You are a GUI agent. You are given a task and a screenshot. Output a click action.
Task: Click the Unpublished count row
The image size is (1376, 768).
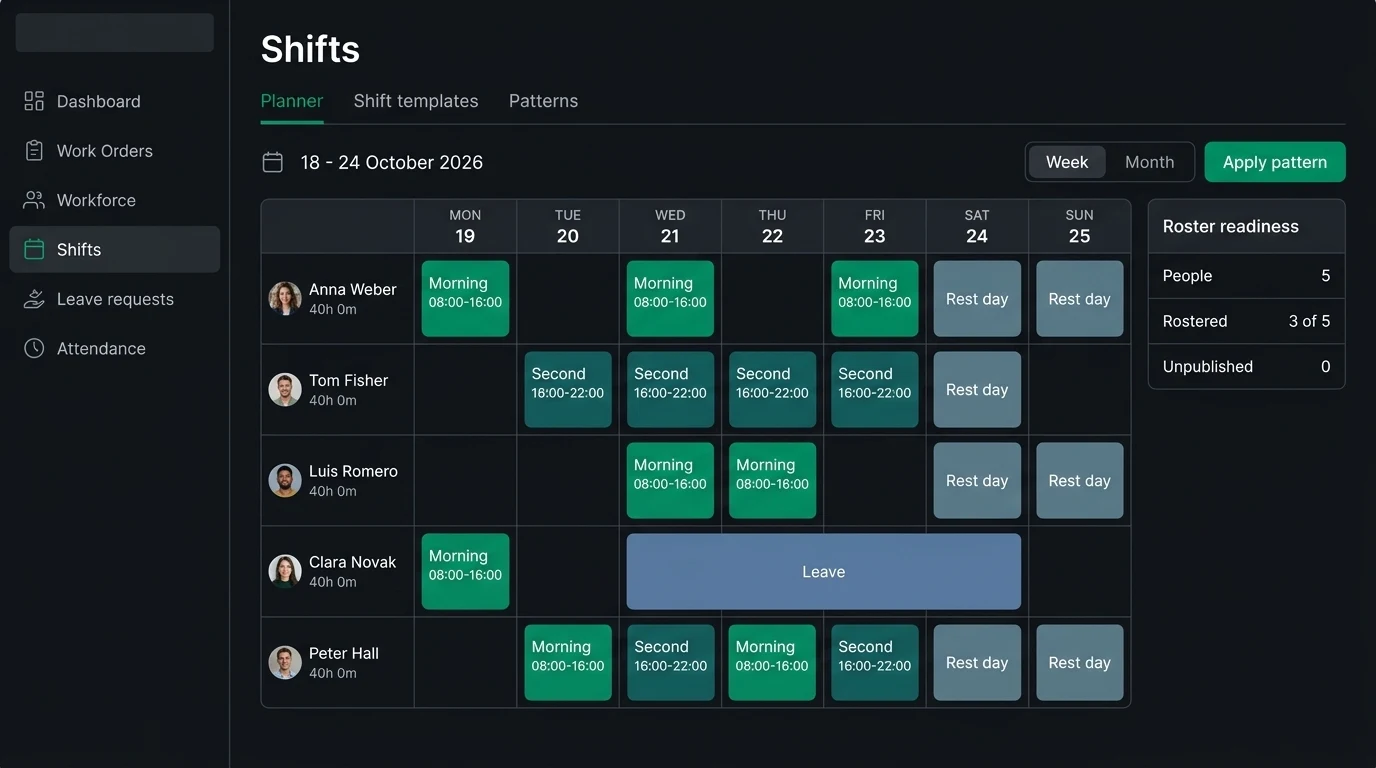(x=1246, y=366)
